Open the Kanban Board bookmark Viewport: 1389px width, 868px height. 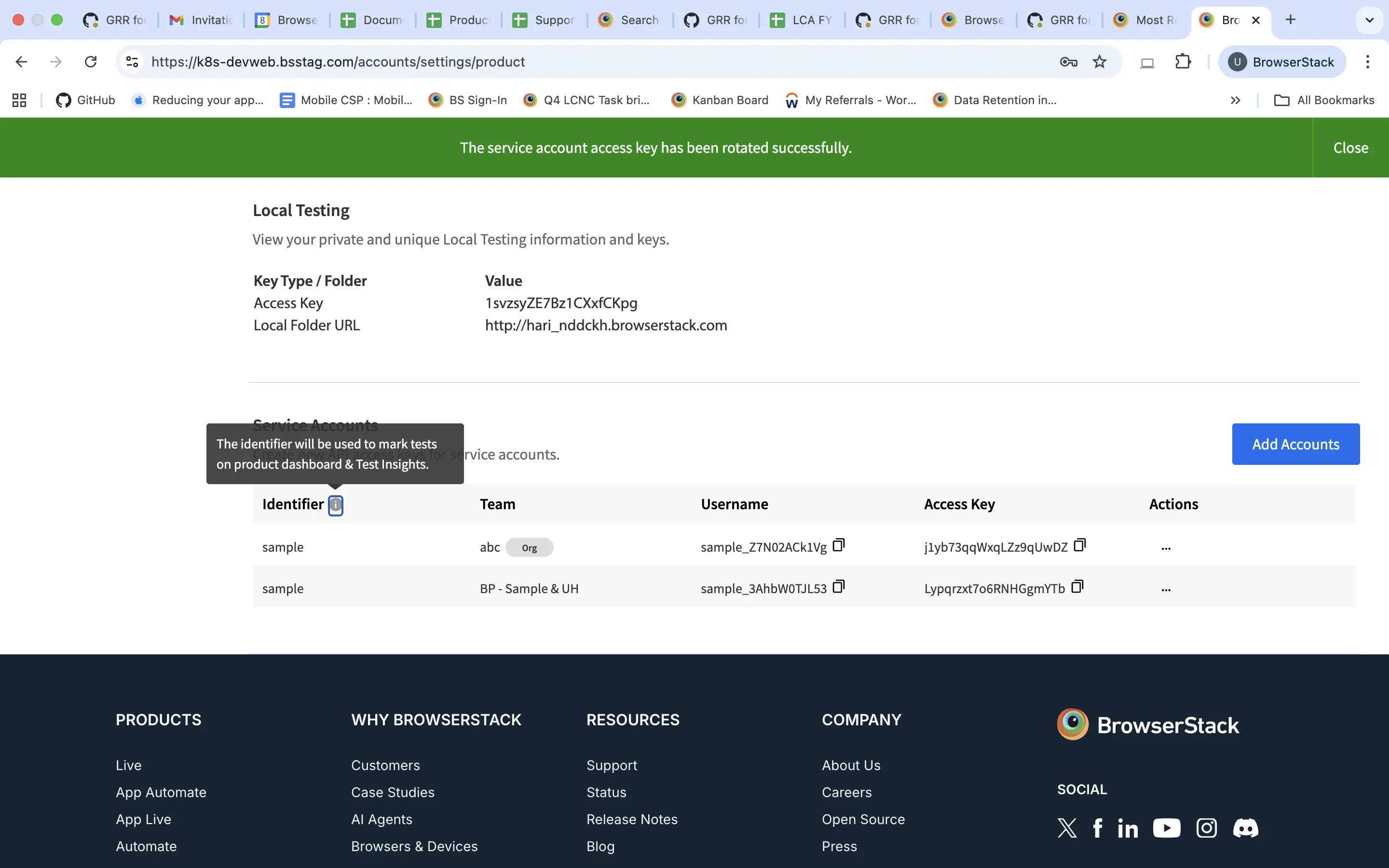[719, 99]
